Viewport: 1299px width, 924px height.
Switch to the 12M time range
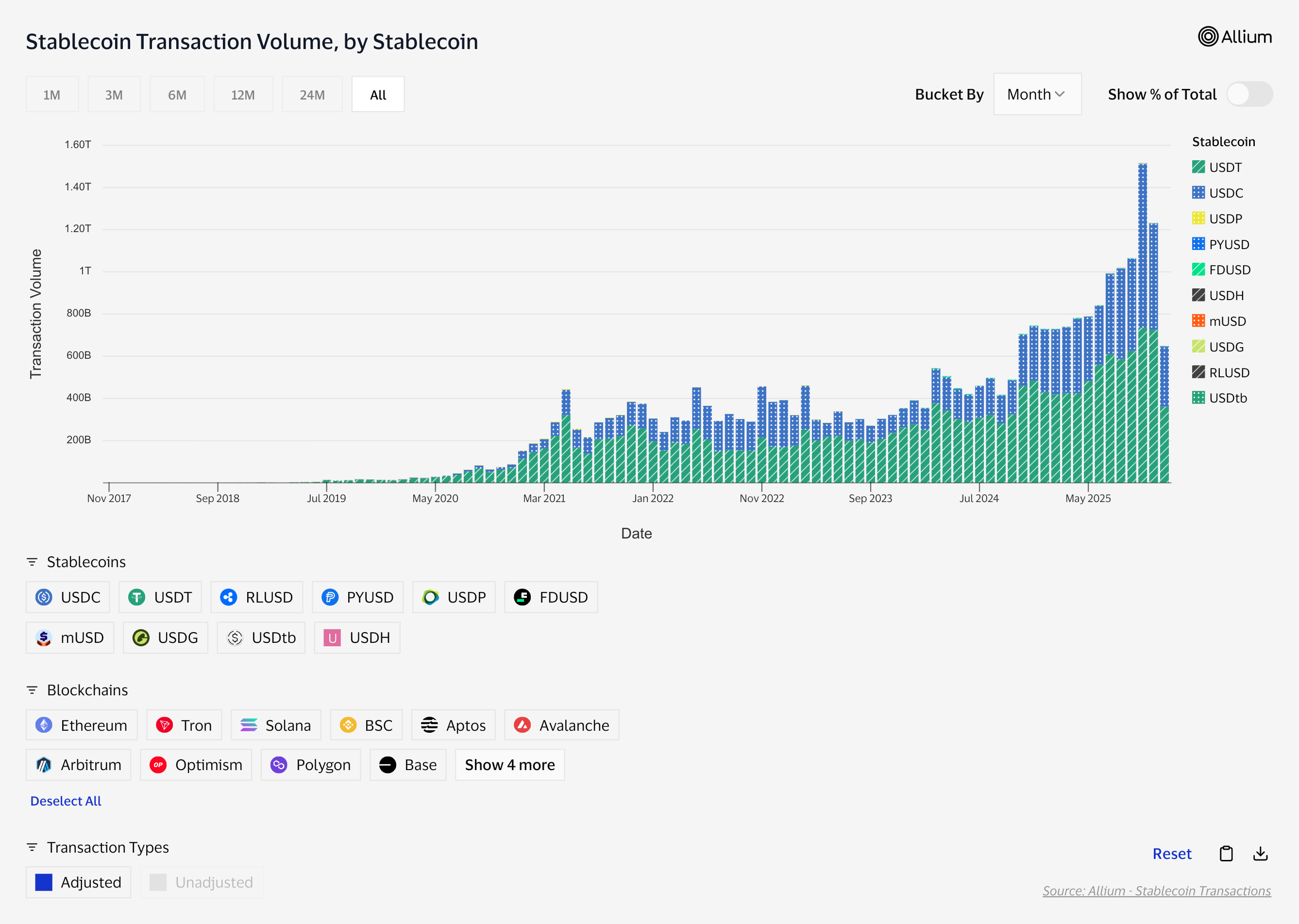click(243, 95)
